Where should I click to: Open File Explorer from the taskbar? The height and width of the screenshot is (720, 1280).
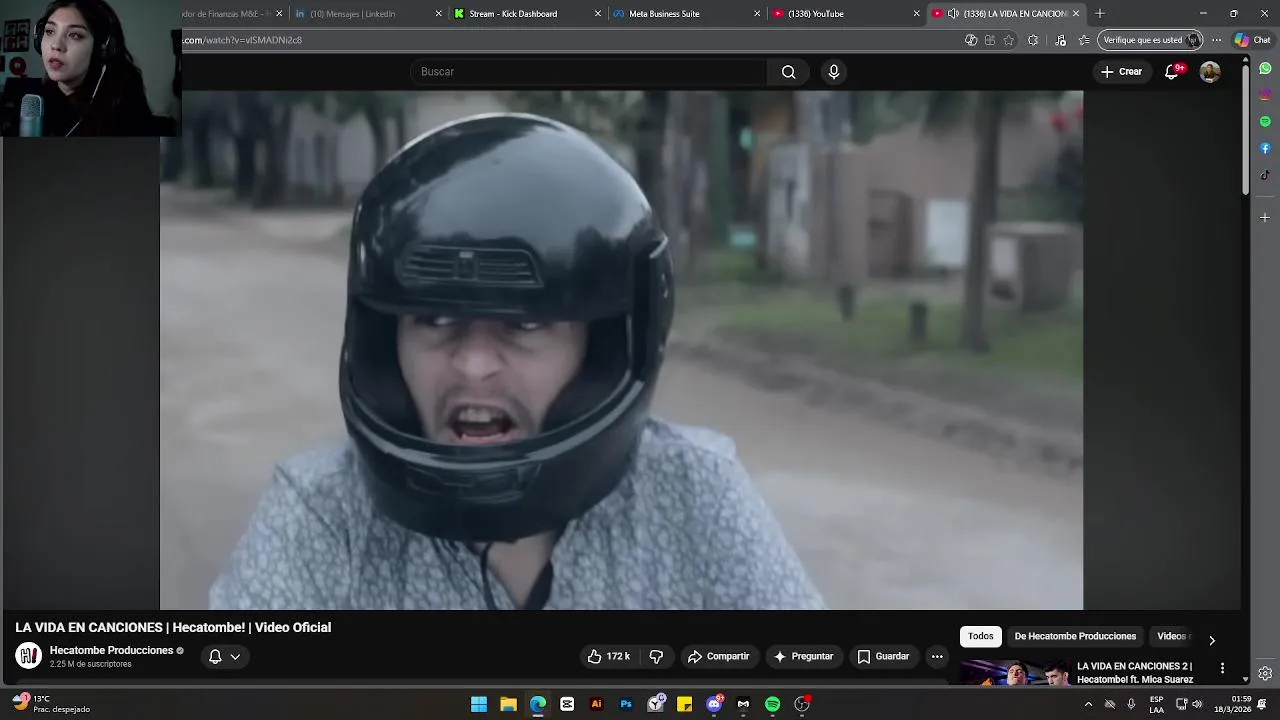pyautogui.click(x=508, y=704)
